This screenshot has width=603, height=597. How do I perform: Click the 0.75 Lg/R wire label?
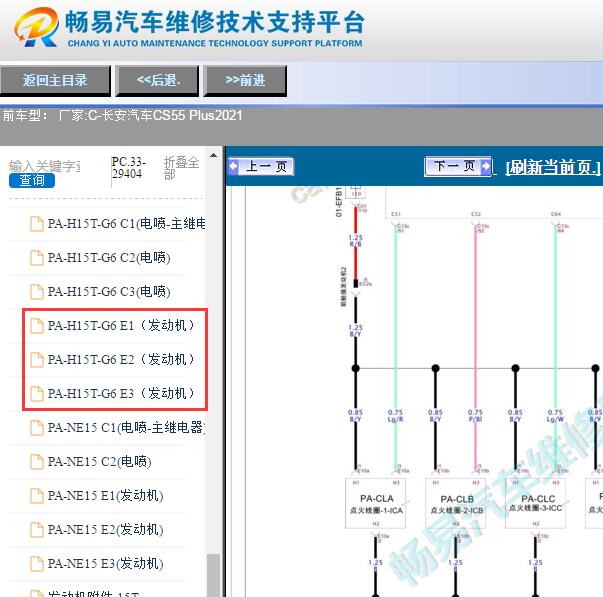[395, 415]
